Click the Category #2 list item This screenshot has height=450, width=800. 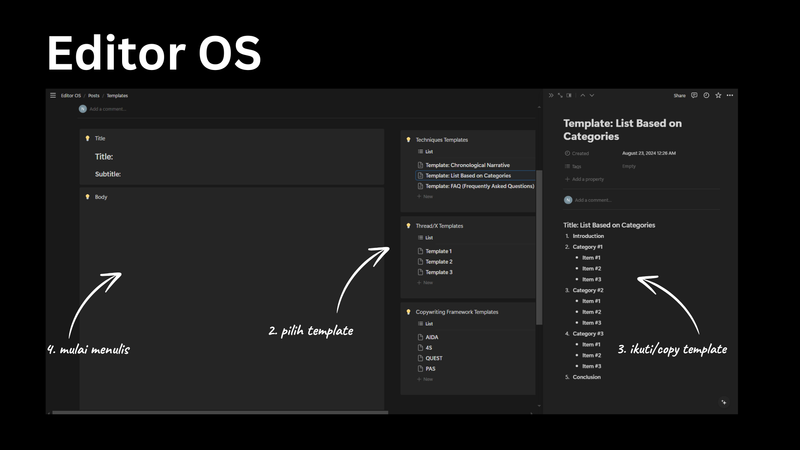click(588, 290)
